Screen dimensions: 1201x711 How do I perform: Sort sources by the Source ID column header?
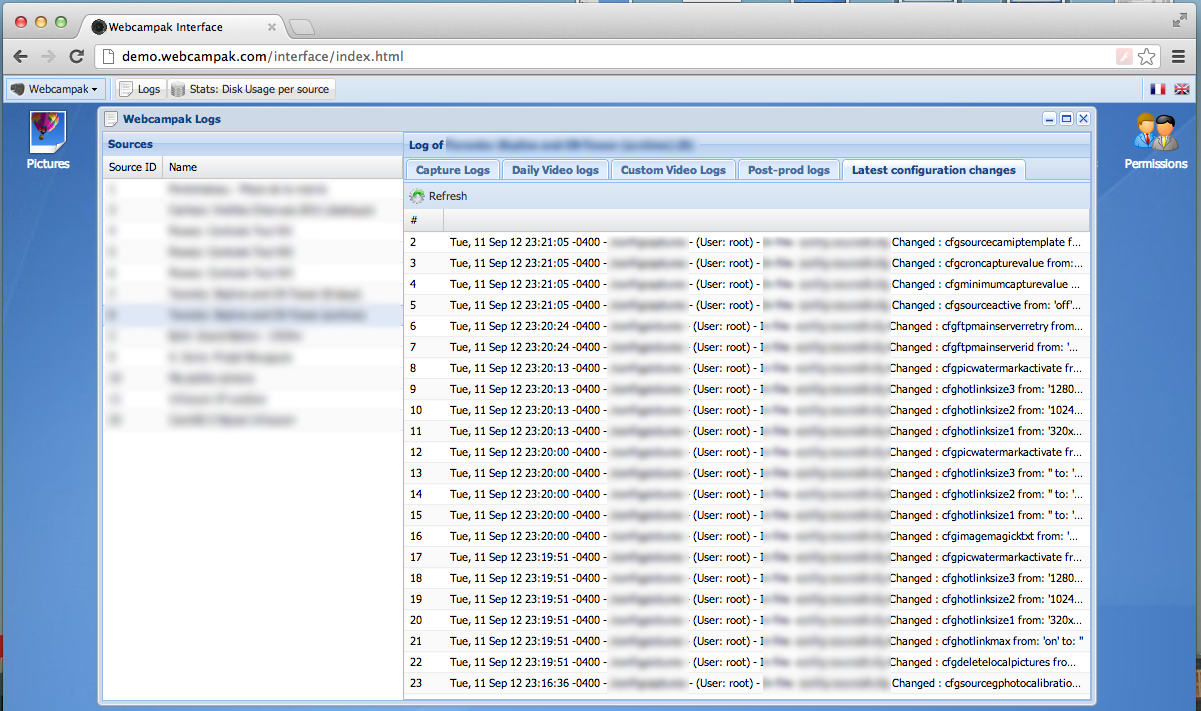pos(132,167)
